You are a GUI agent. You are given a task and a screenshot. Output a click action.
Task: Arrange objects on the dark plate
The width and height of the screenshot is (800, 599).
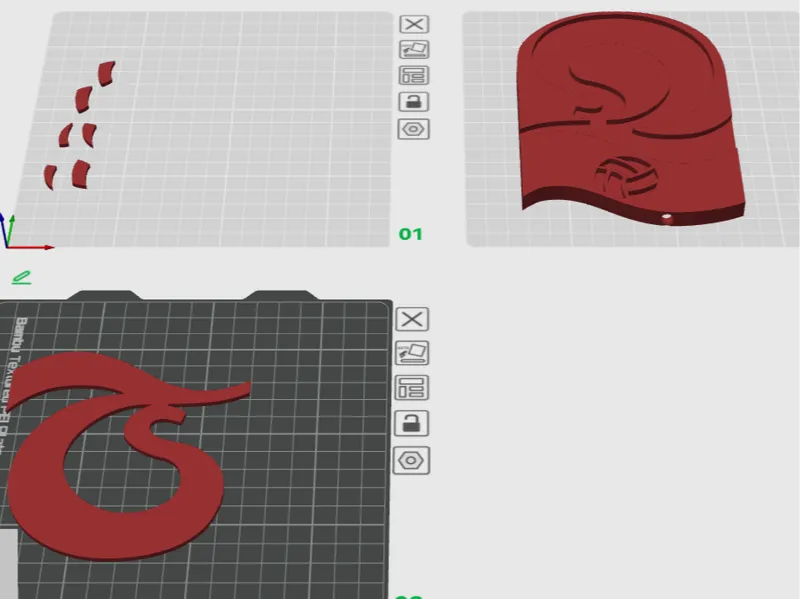pyautogui.click(x=412, y=388)
